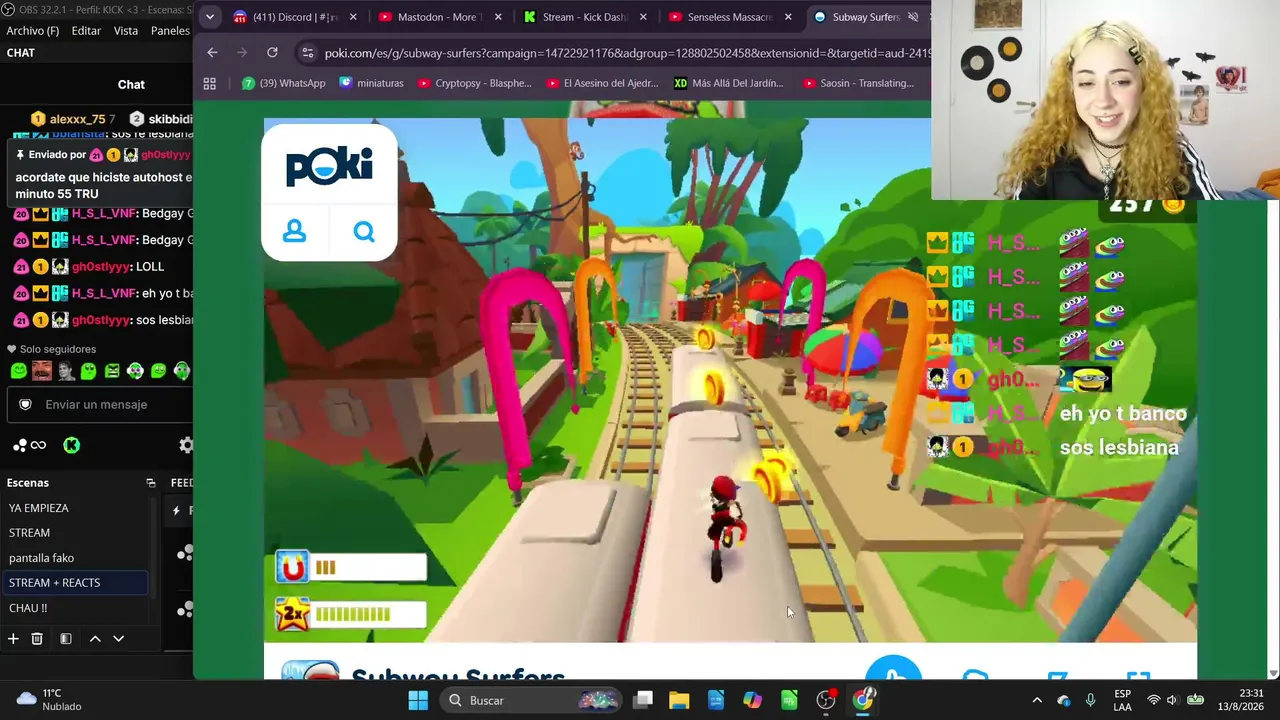Screen dimensions: 1280x720
Task: Open the miniaturas bookmark
Action: [372, 83]
